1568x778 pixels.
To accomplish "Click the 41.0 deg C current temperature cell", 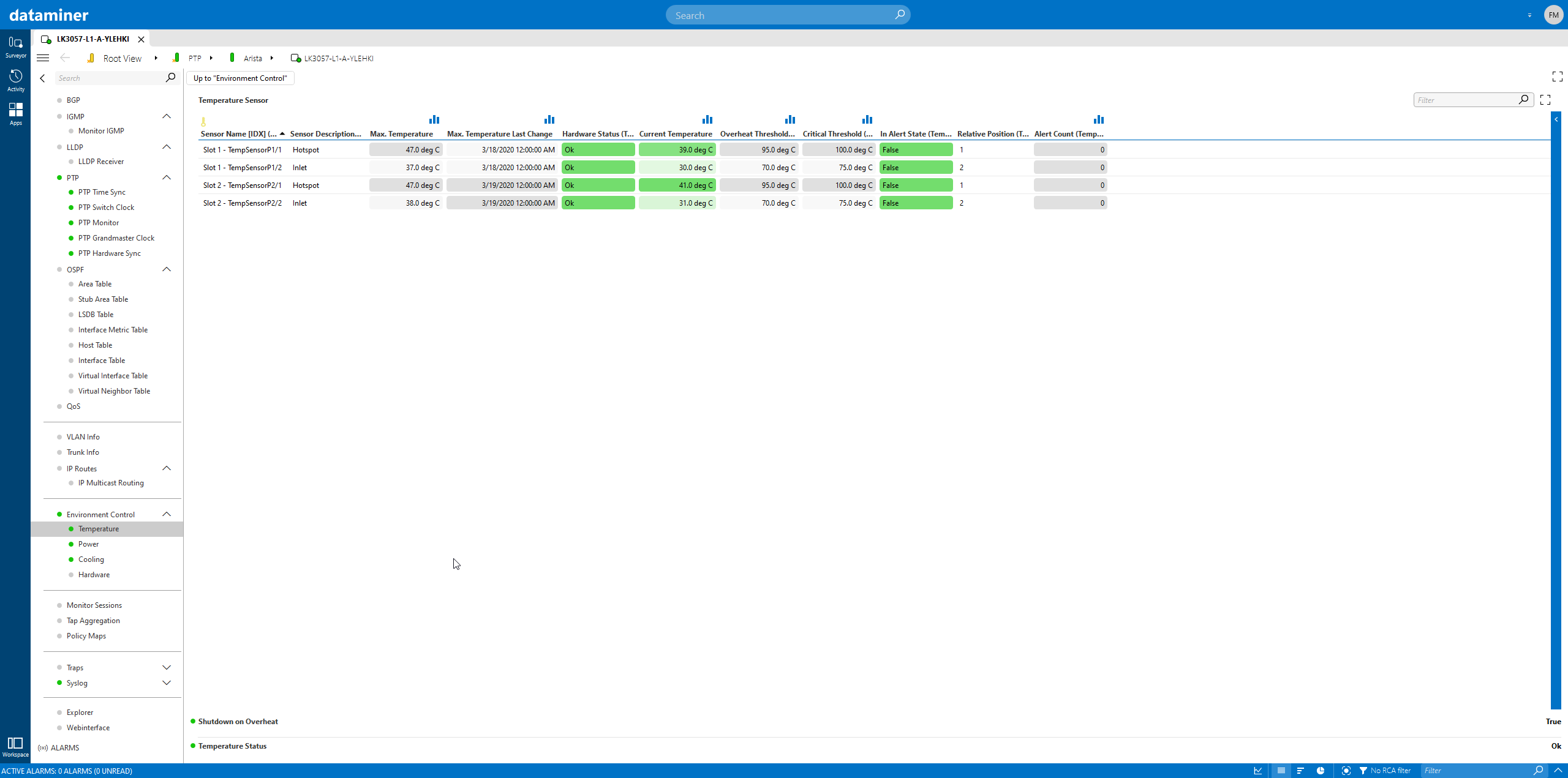I will (677, 185).
